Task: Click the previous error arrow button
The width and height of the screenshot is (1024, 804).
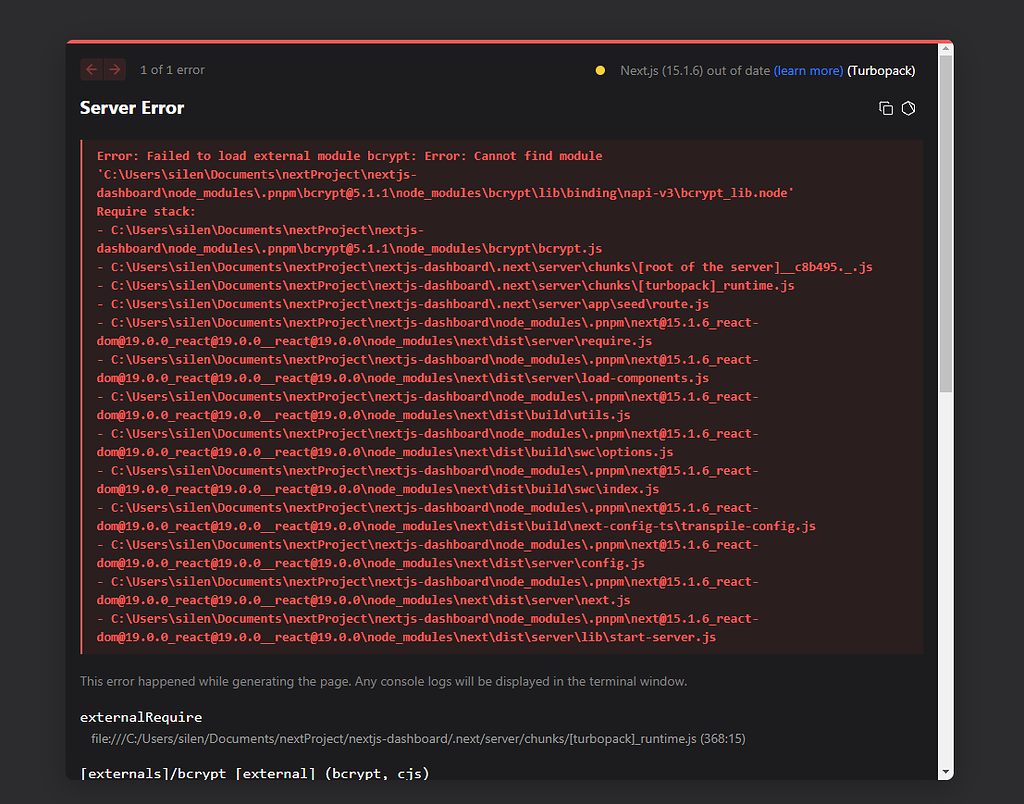Action: tap(92, 70)
